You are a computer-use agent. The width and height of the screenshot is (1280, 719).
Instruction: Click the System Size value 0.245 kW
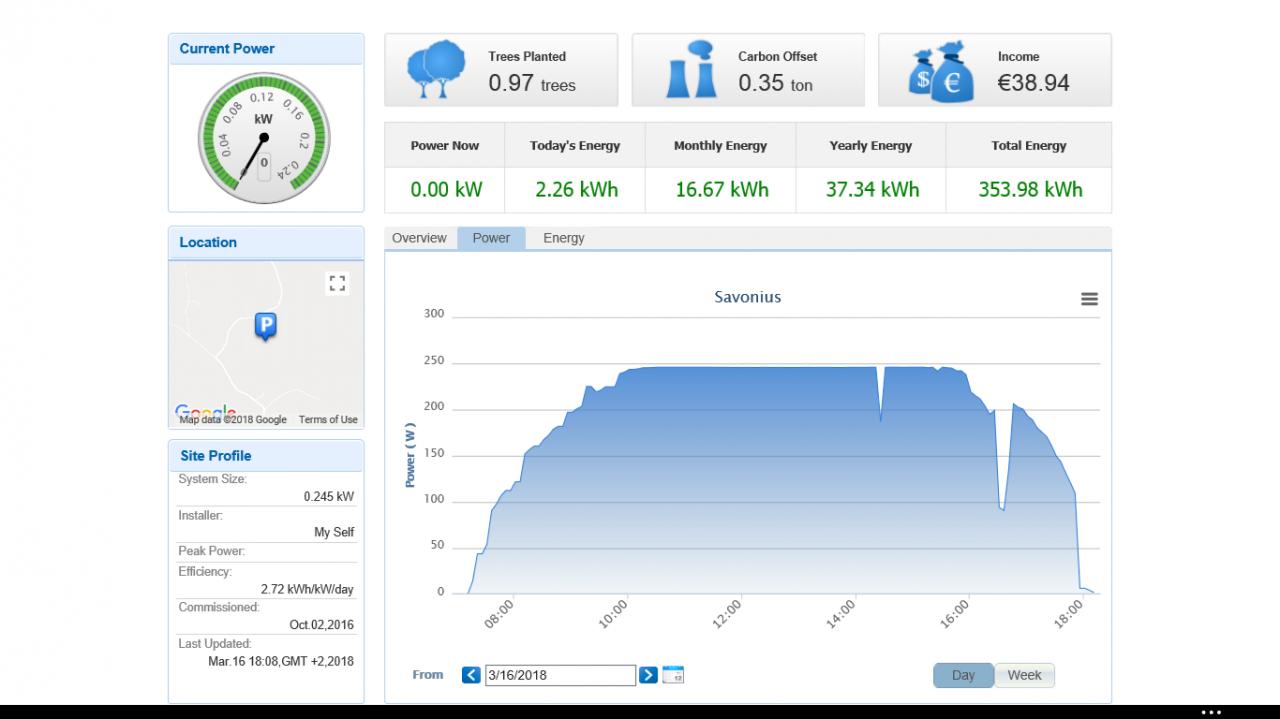pyautogui.click(x=329, y=496)
